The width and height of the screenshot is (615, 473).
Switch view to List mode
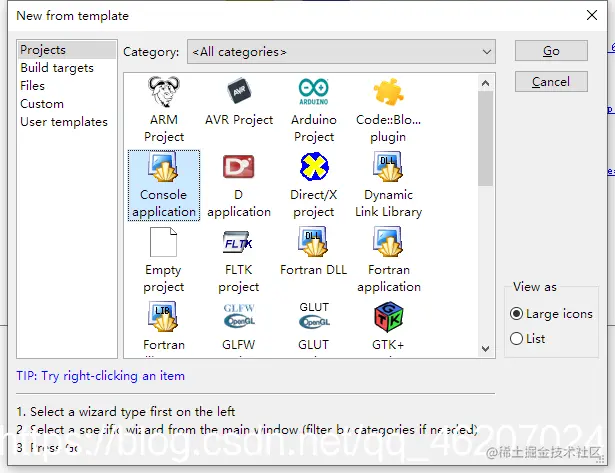[x=528, y=338]
